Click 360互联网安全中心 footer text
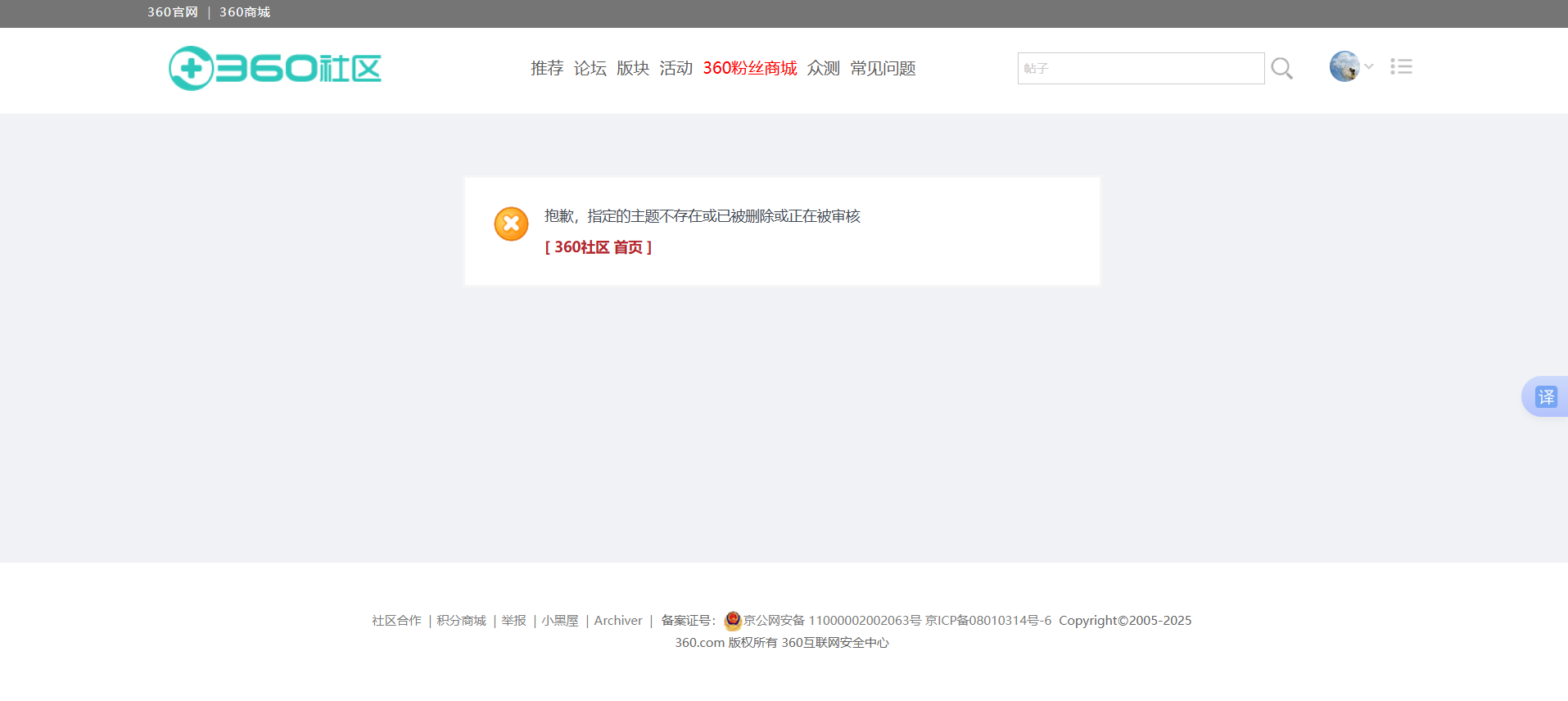 coord(835,643)
